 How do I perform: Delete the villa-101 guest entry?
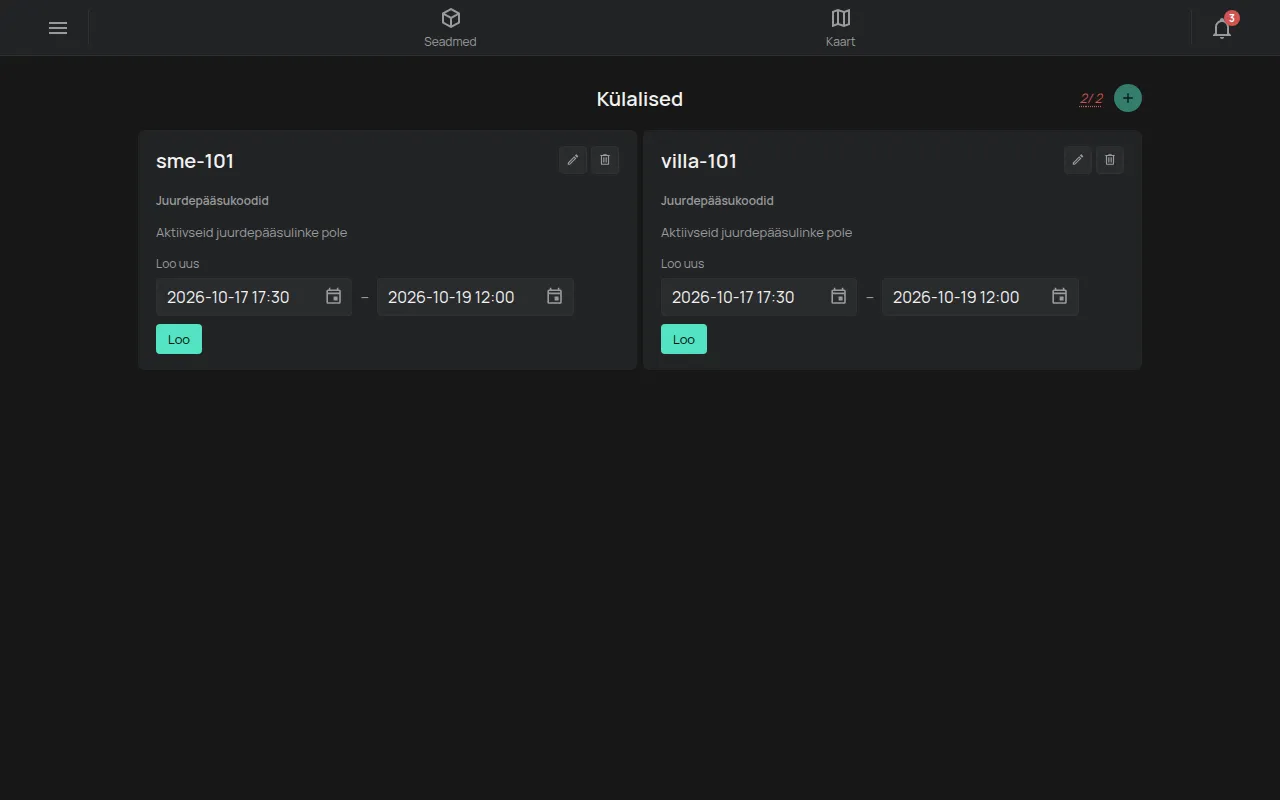(1110, 160)
